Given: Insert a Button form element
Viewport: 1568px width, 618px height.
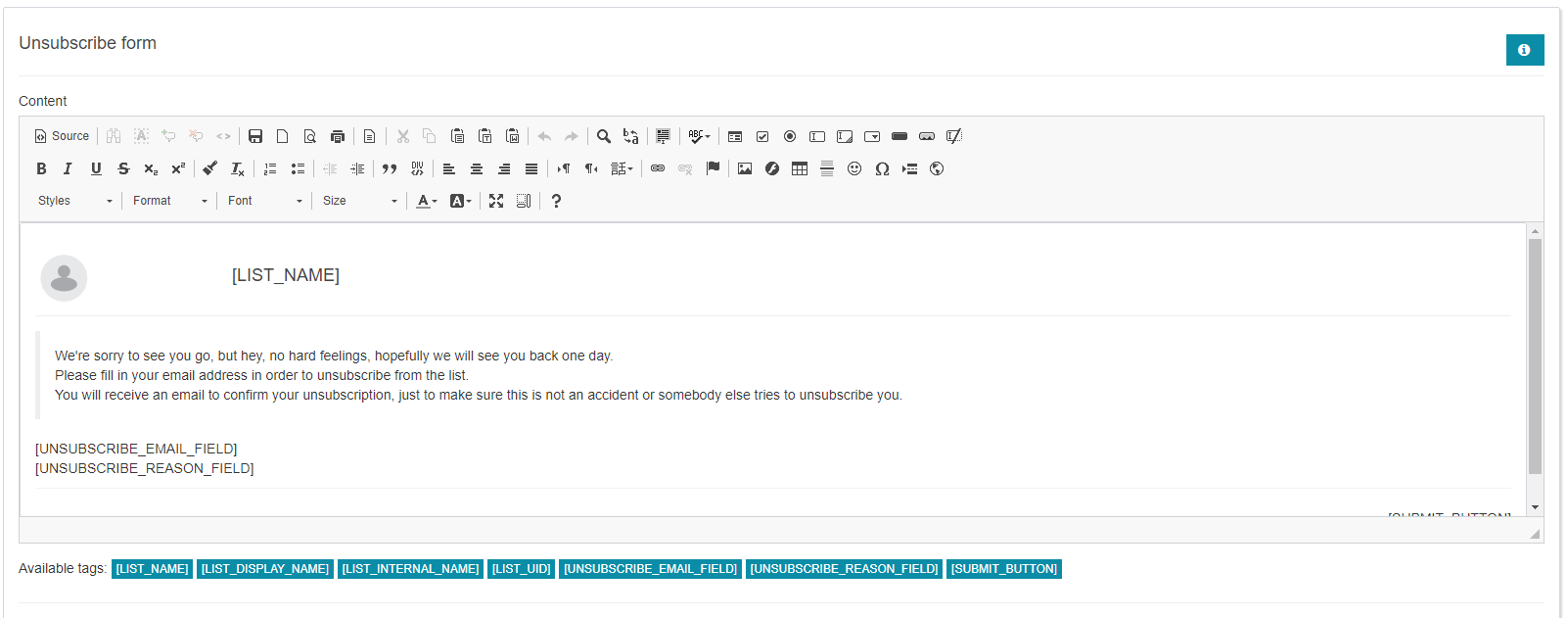Looking at the screenshot, I should pos(899,136).
